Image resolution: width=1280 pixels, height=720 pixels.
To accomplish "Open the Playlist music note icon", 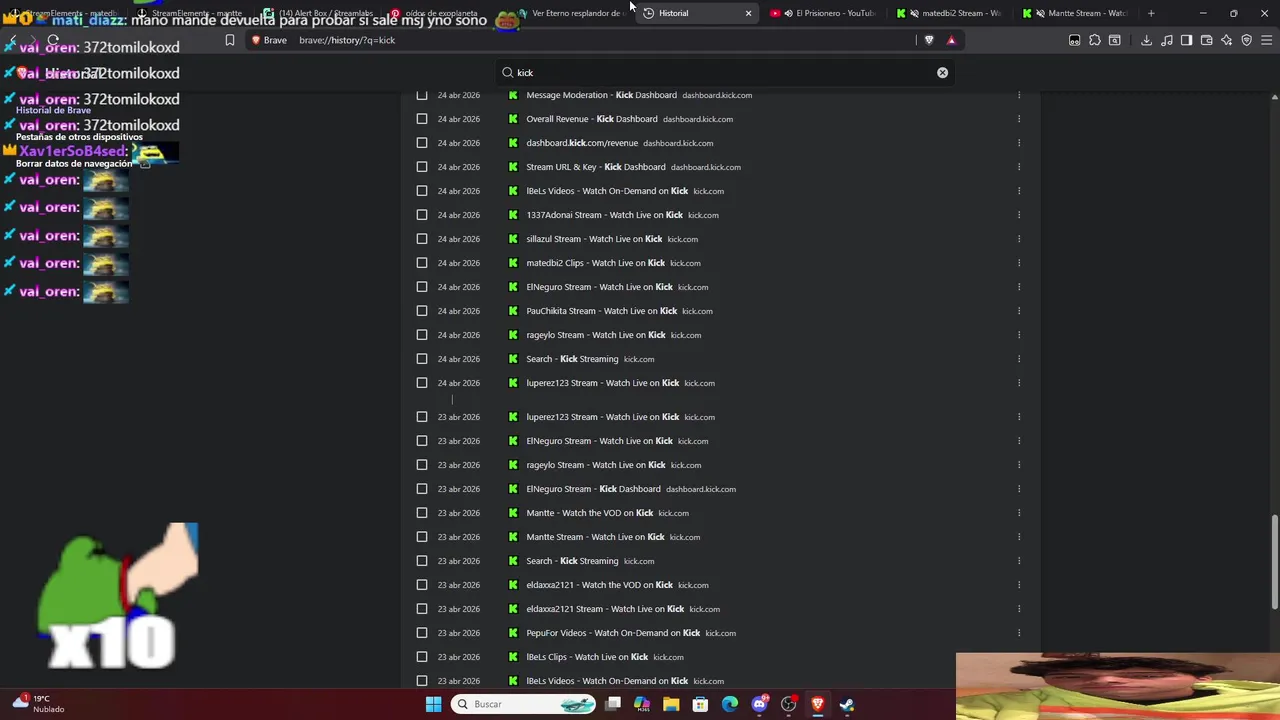I will [1166, 40].
